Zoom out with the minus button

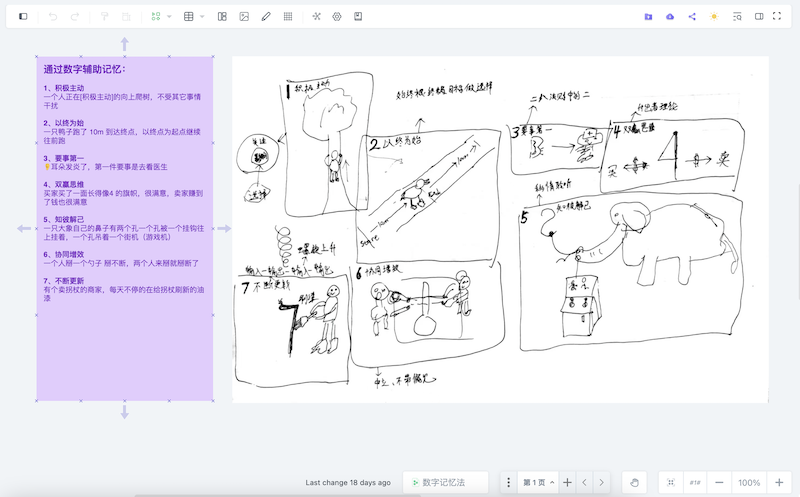coord(719,482)
